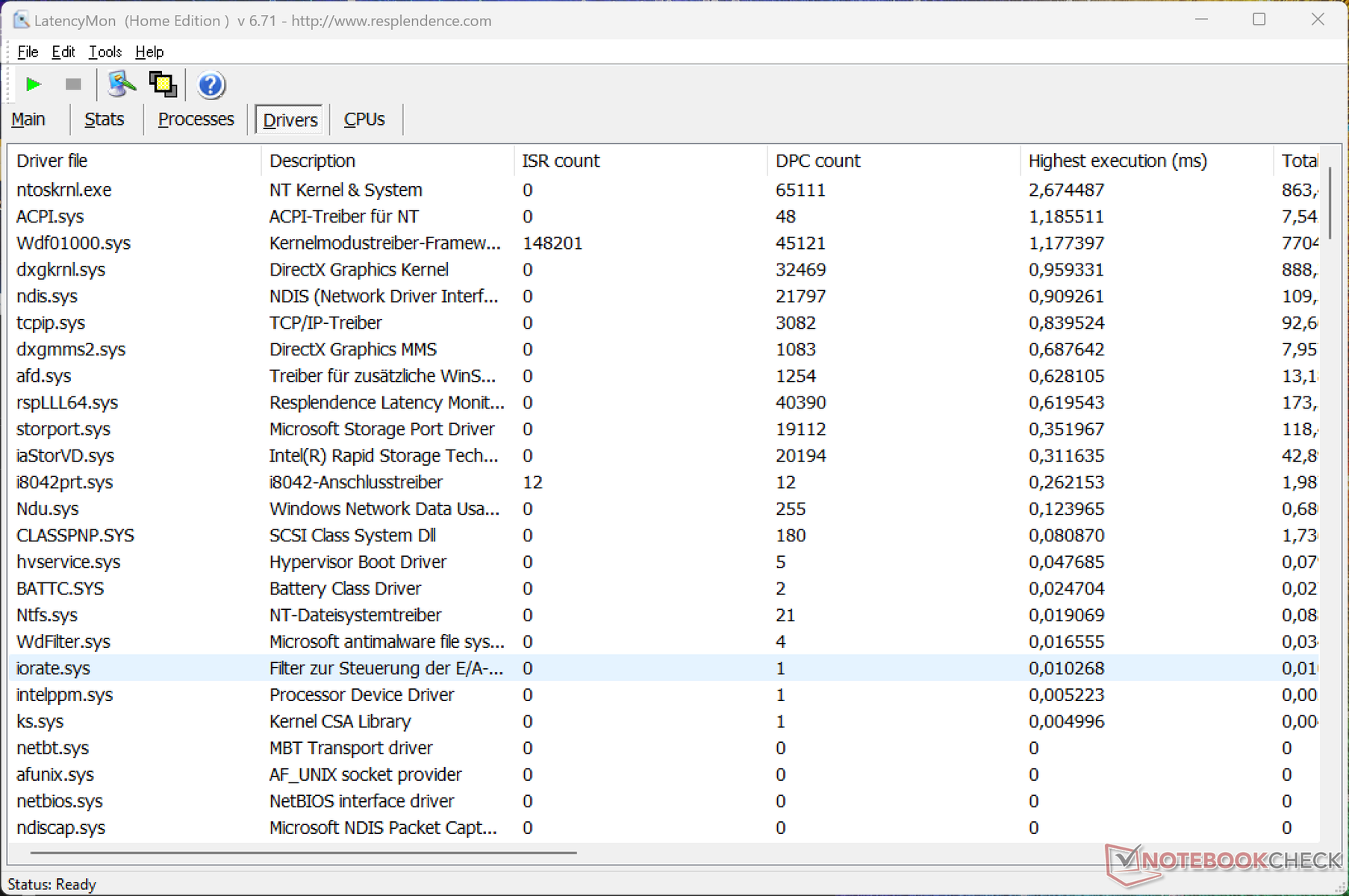Switch to the Processes tab

click(196, 119)
